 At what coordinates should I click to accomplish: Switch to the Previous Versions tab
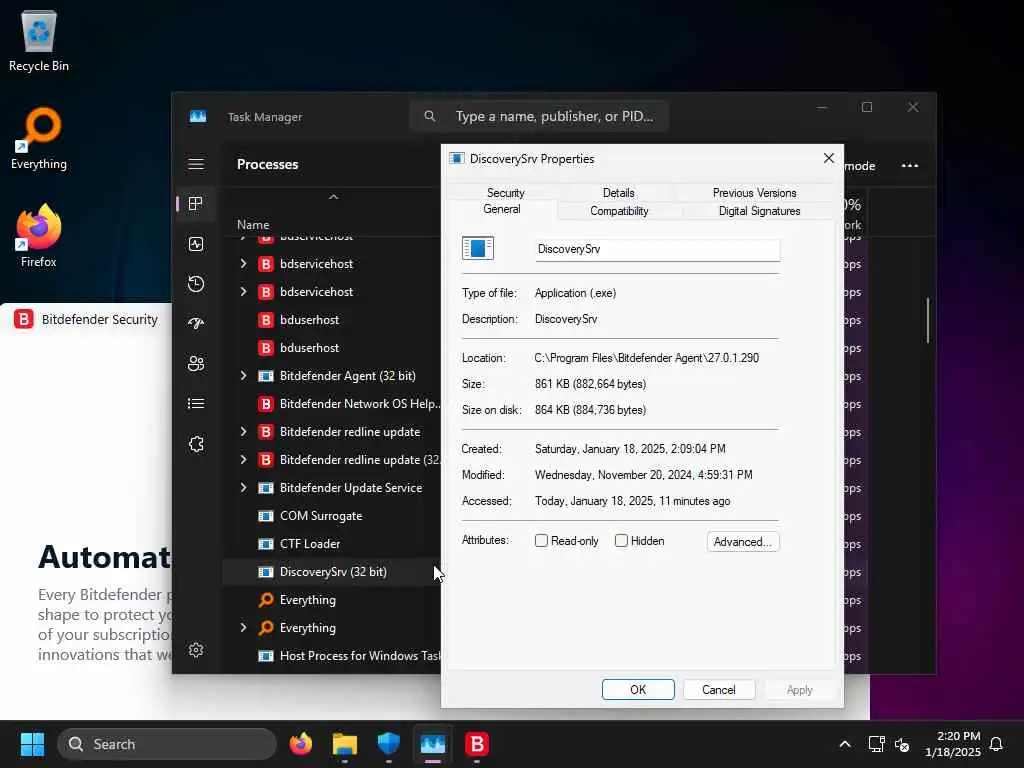click(754, 193)
